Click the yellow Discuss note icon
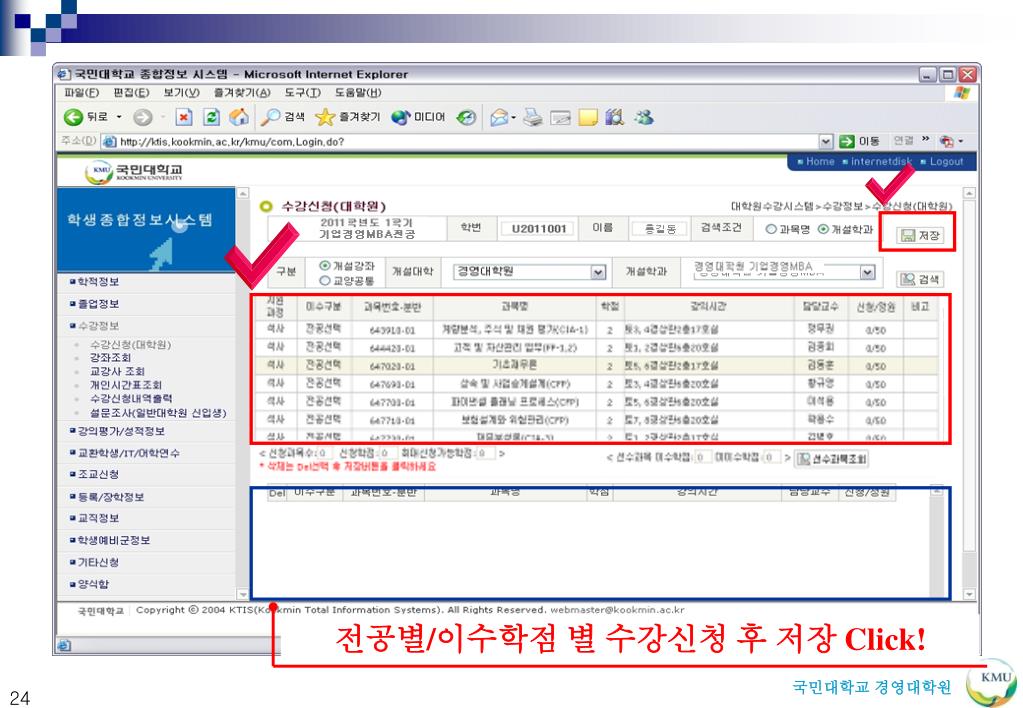 [588, 117]
